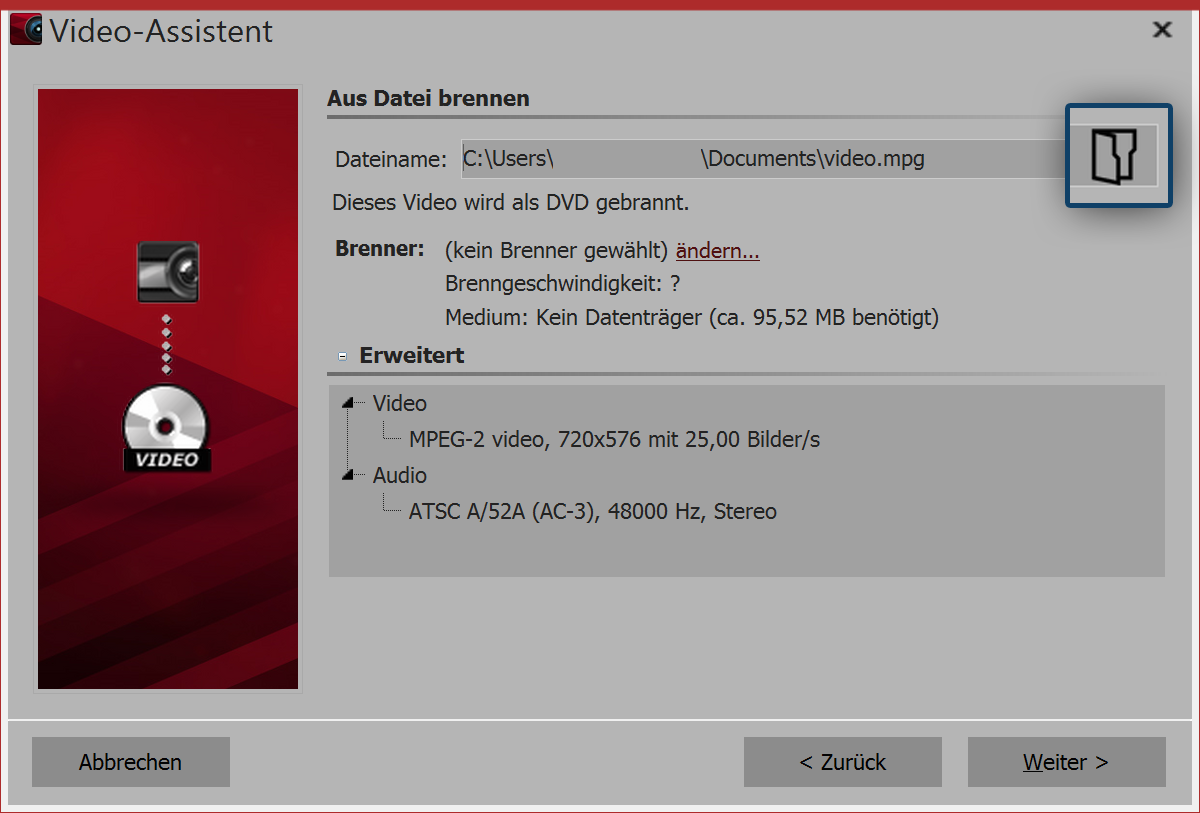Open the ändern link to choose a burner
The image size is (1200, 813).
717,250
